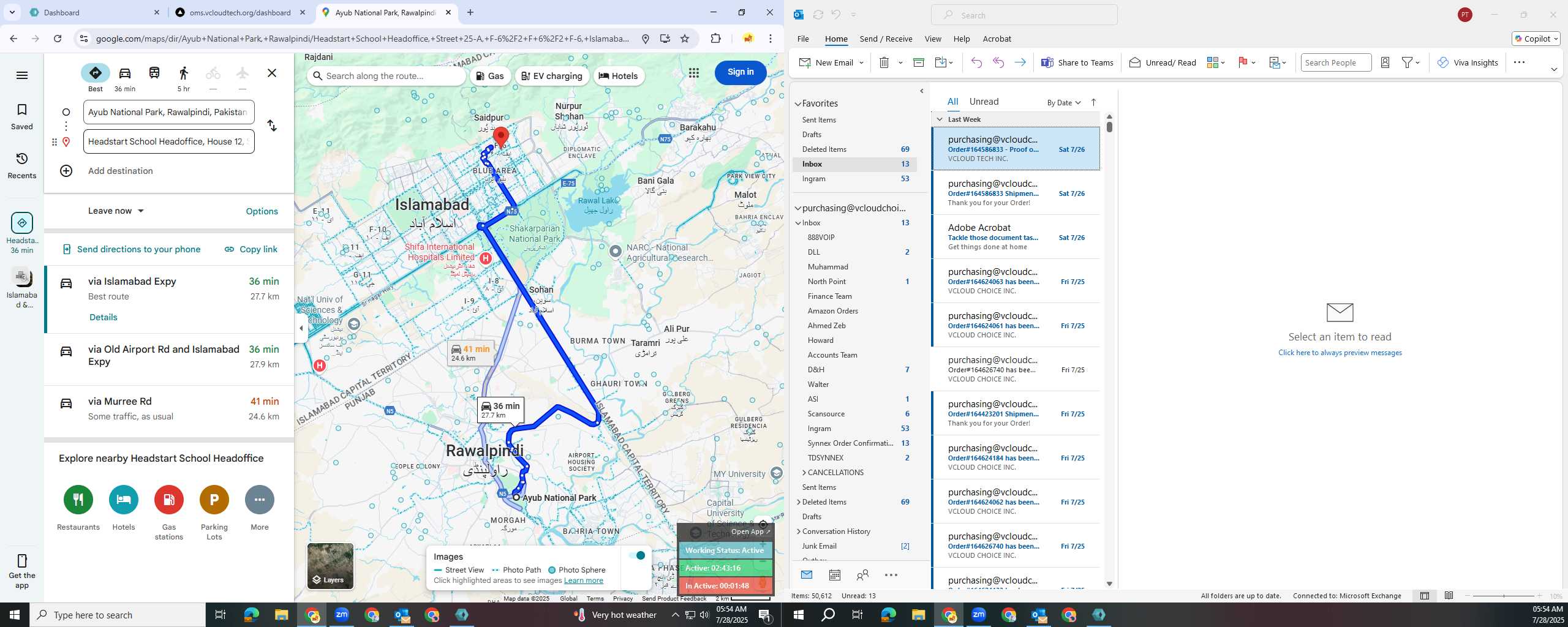
Task: Bookmark page with Chrome star icon
Action: [685, 39]
